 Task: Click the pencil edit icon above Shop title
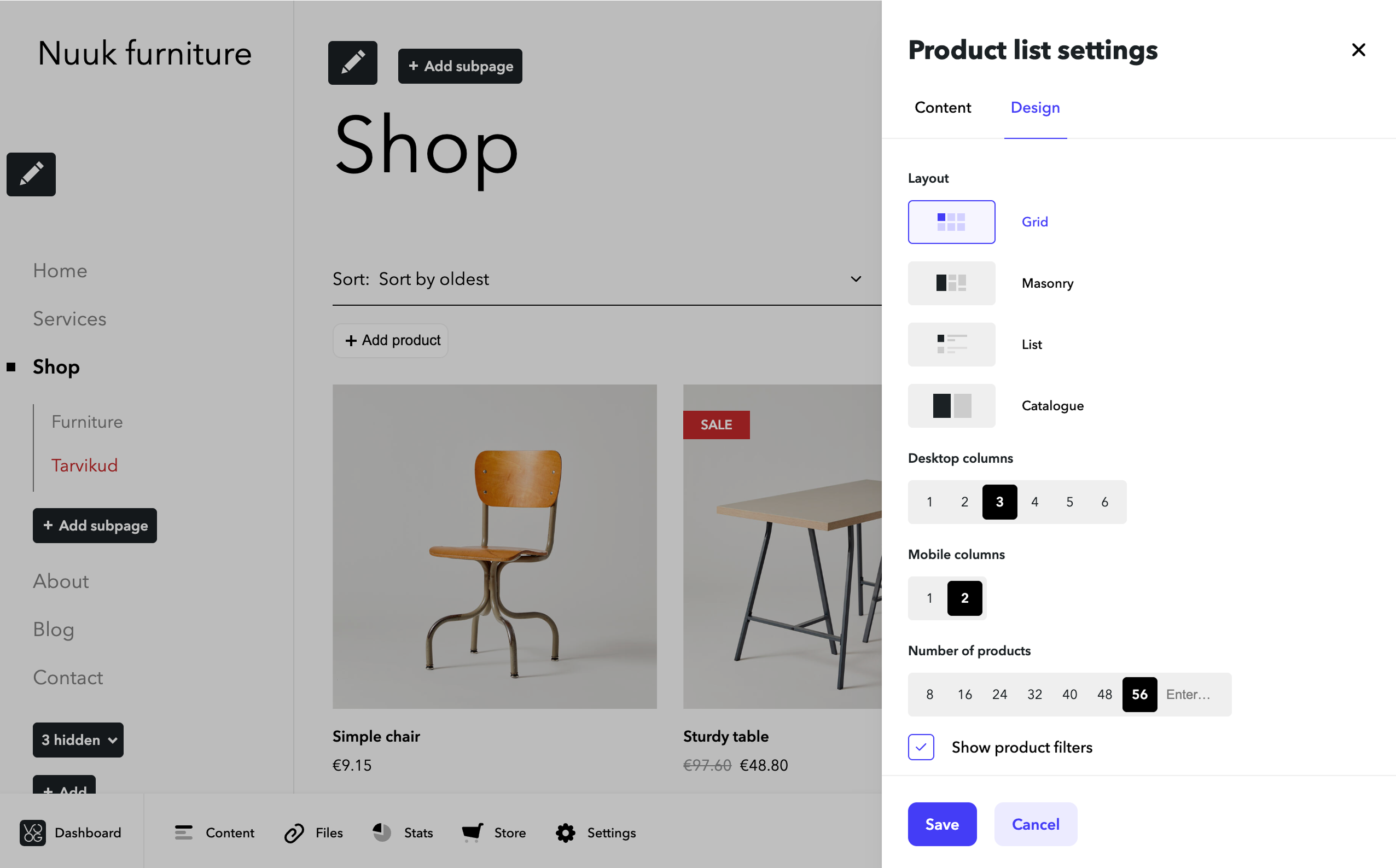352,62
